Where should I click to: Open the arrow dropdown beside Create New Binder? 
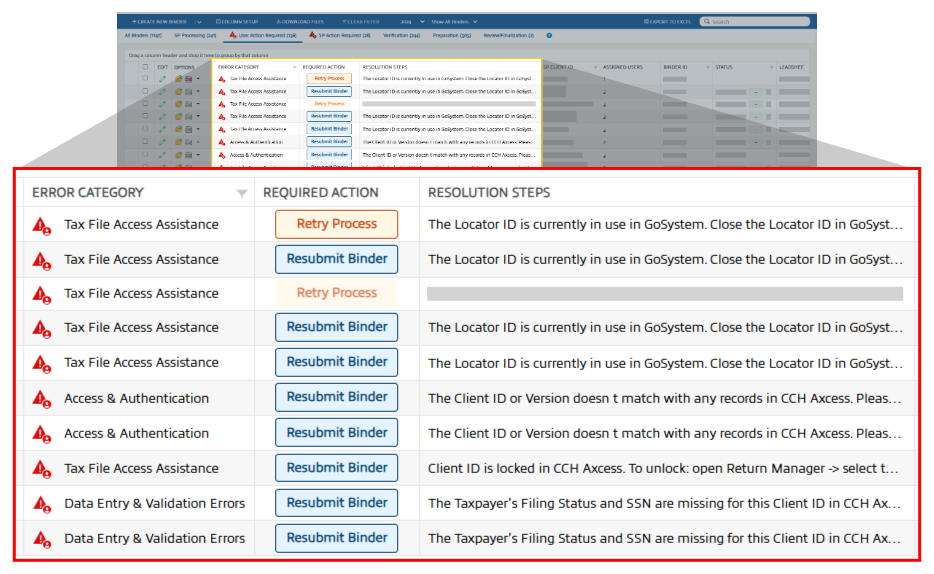click(199, 21)
